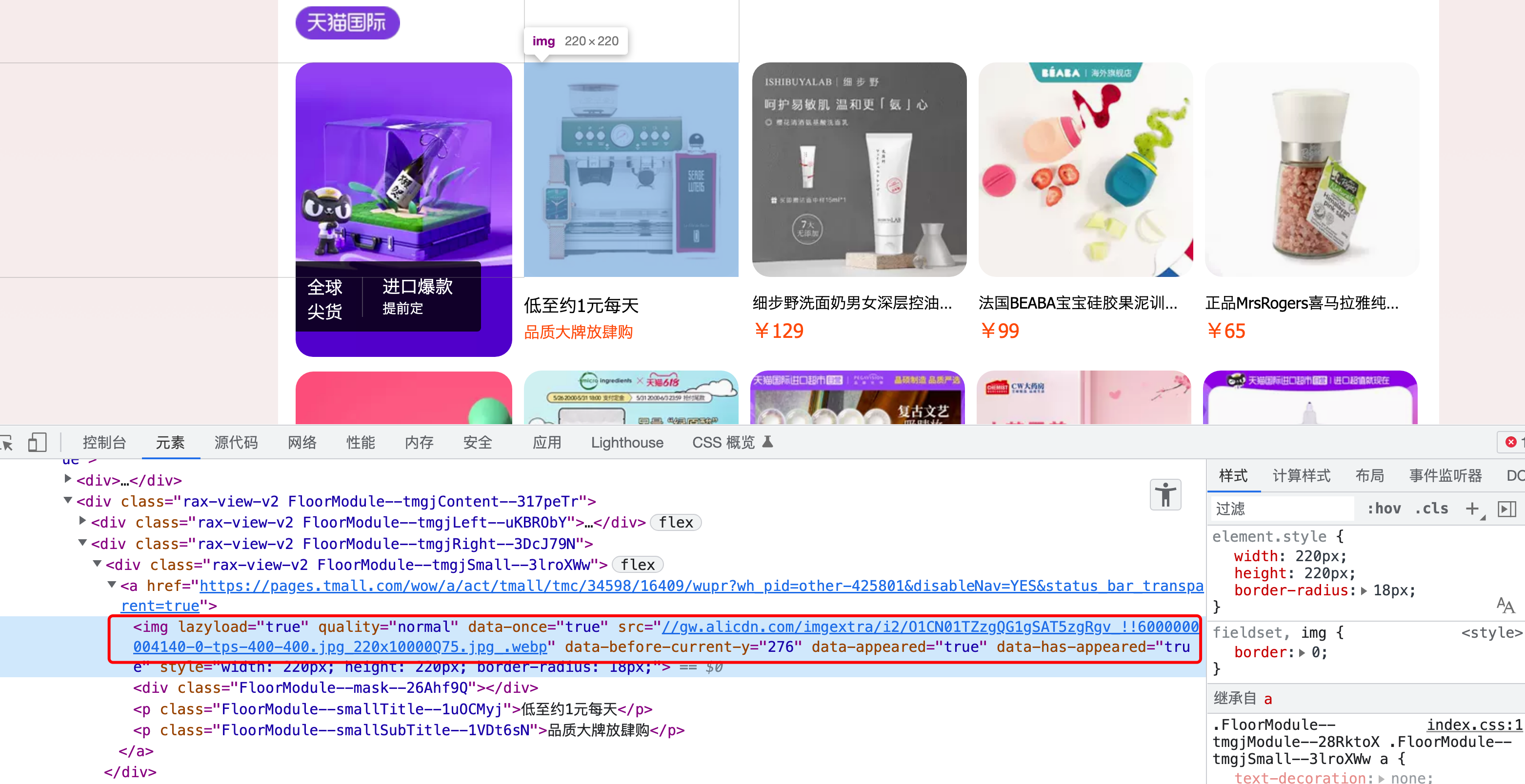
Task: Click the ¥99 price
Action: coord(1000,331)
